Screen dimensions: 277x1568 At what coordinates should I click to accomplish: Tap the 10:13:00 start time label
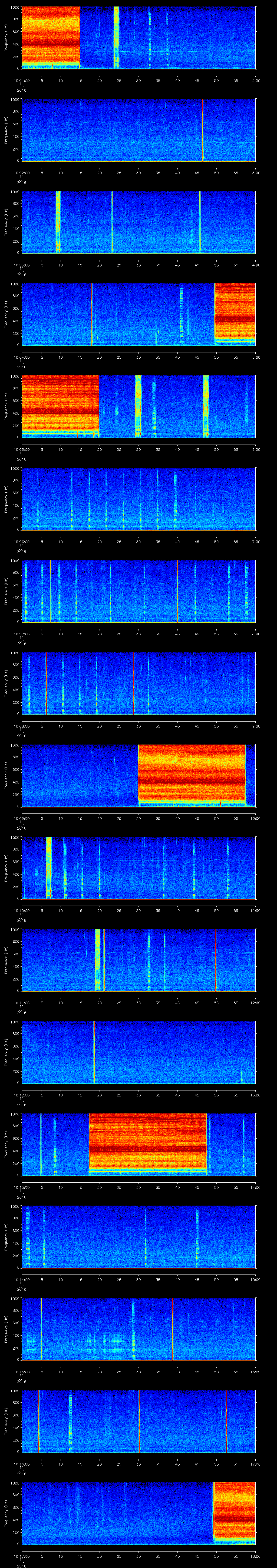tap(21, 1187)
